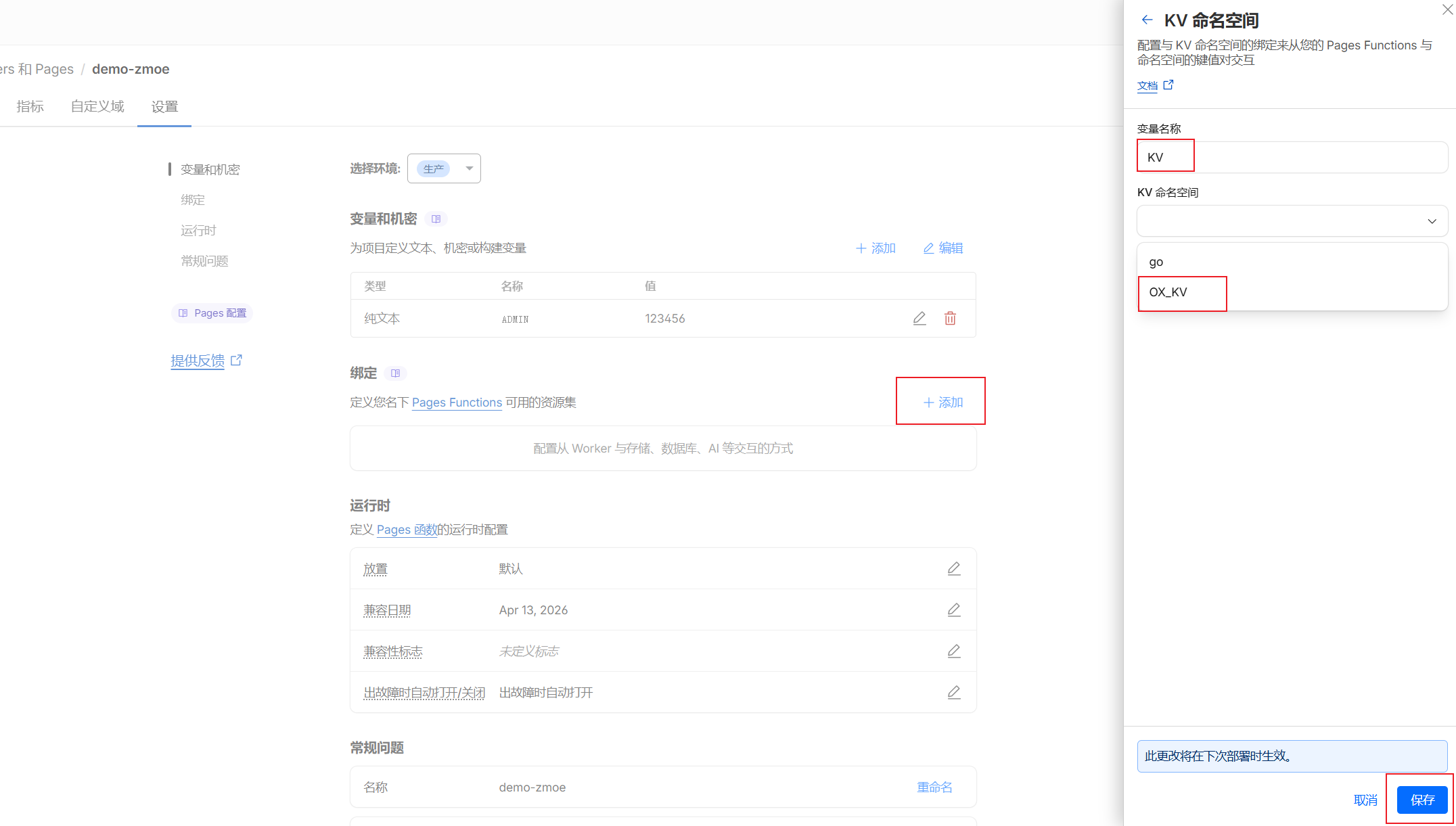
Task: Open docs icon next to 绑定 heading
Action: 395,373
